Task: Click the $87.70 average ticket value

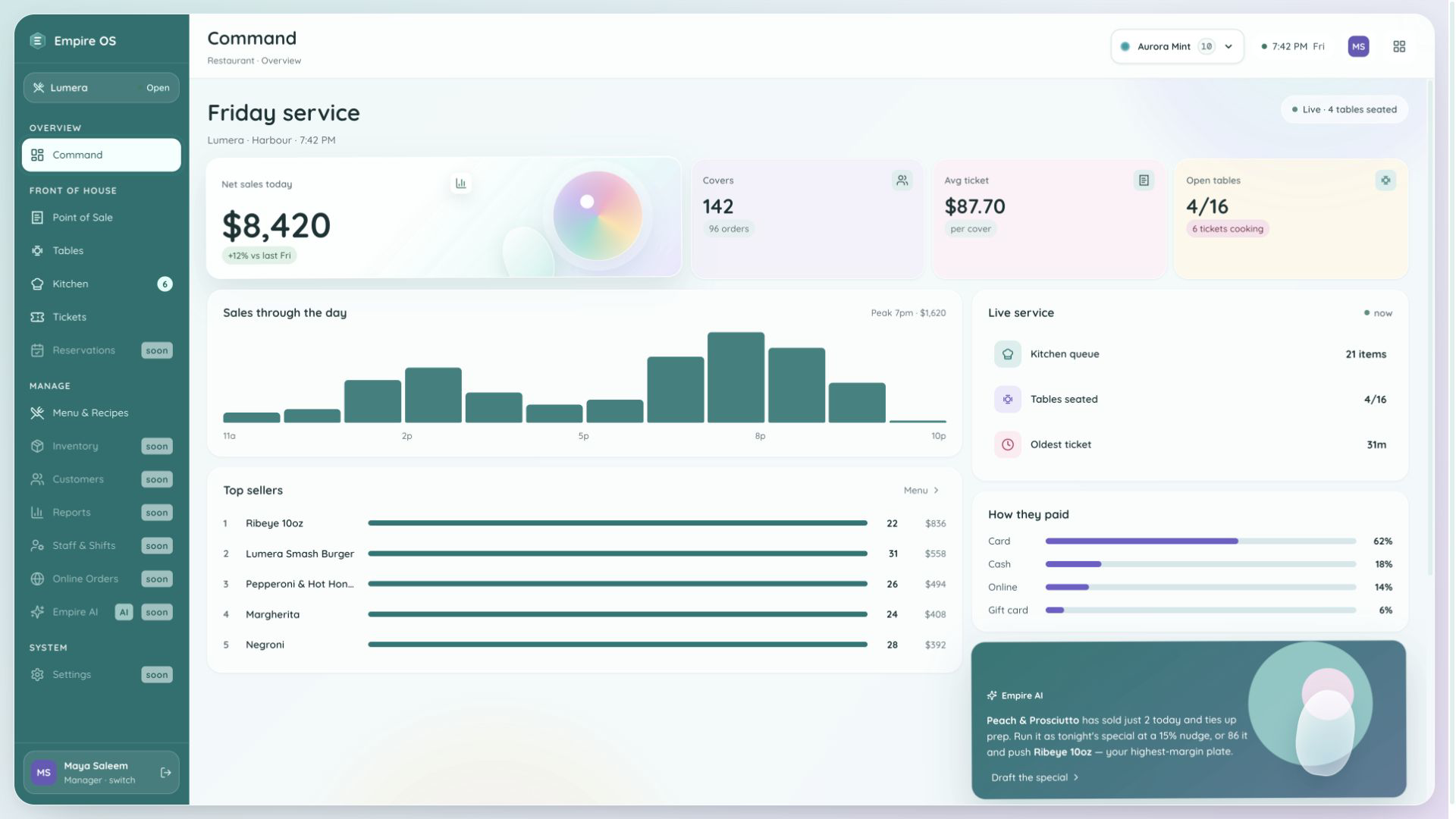Action: 974,206
